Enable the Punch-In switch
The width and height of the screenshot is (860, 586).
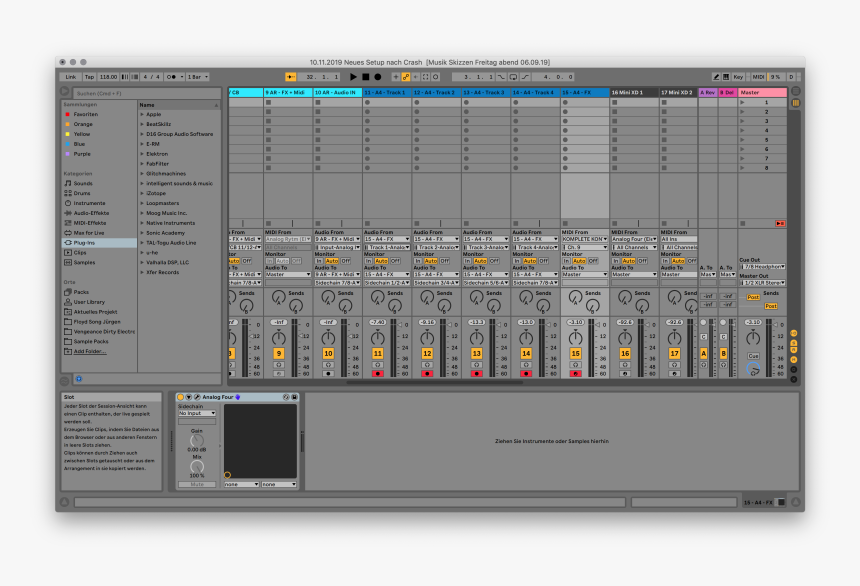pos(501,77)
